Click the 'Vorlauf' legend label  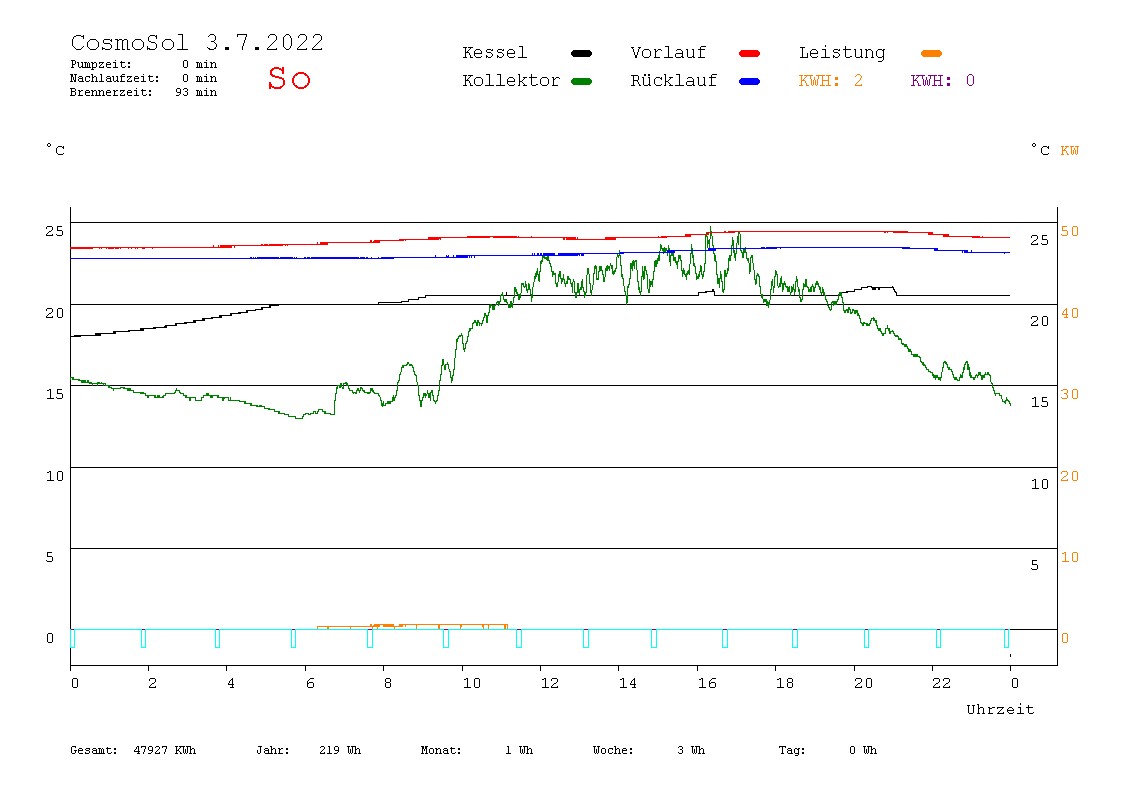(668, 53)
